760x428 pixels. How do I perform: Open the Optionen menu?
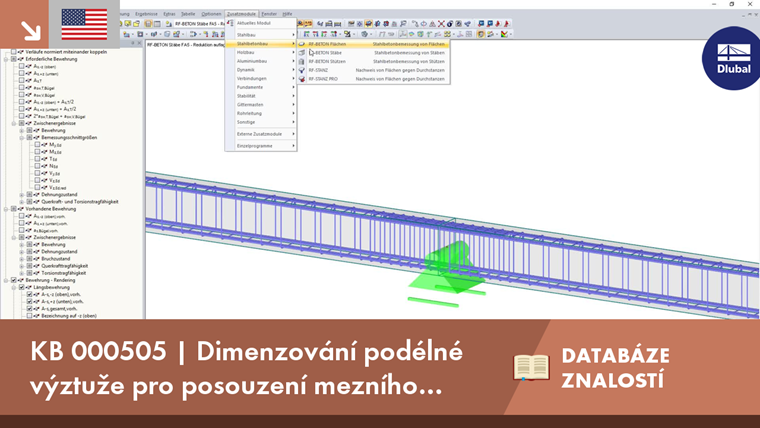211,14
